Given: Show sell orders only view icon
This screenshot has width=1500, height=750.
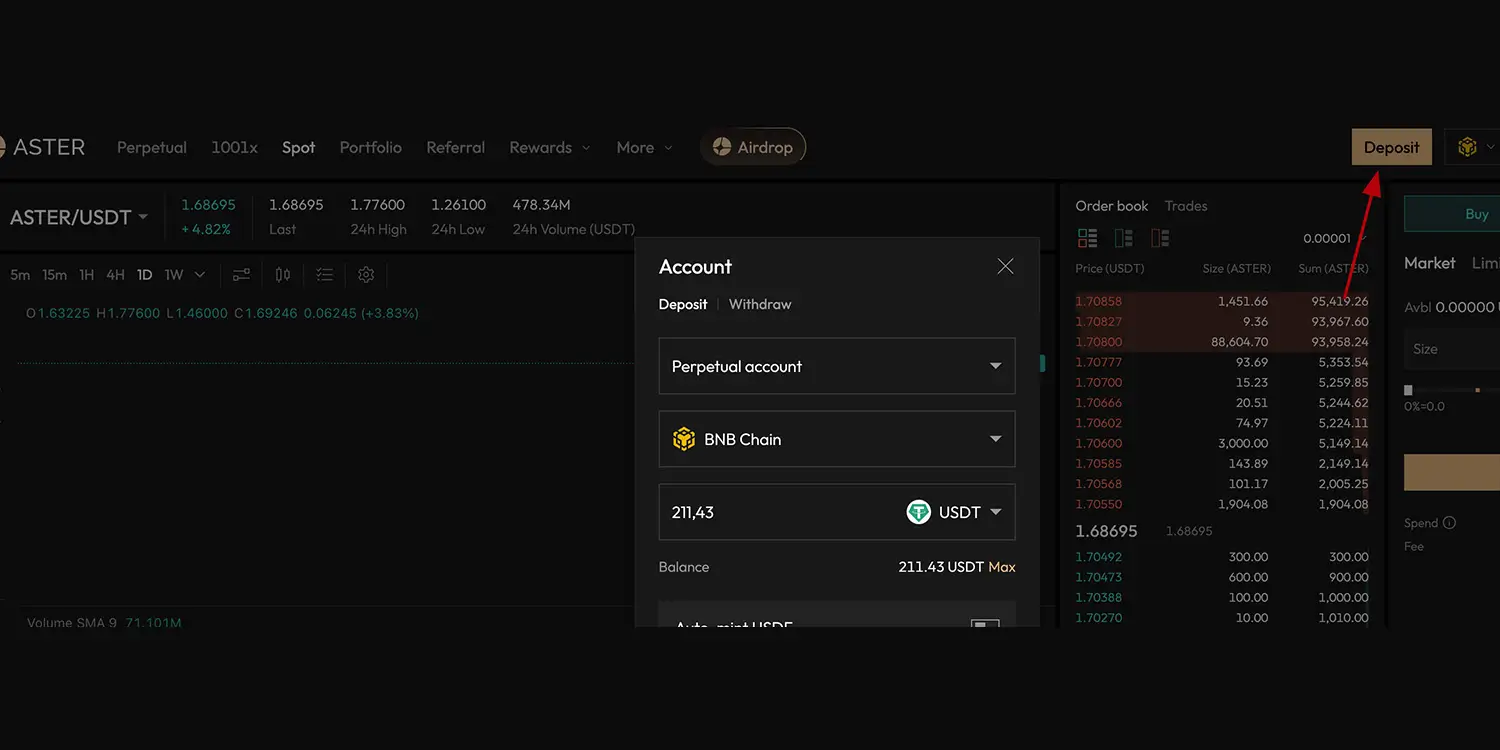Looking at the screenshot, I should pos(1160,238).
